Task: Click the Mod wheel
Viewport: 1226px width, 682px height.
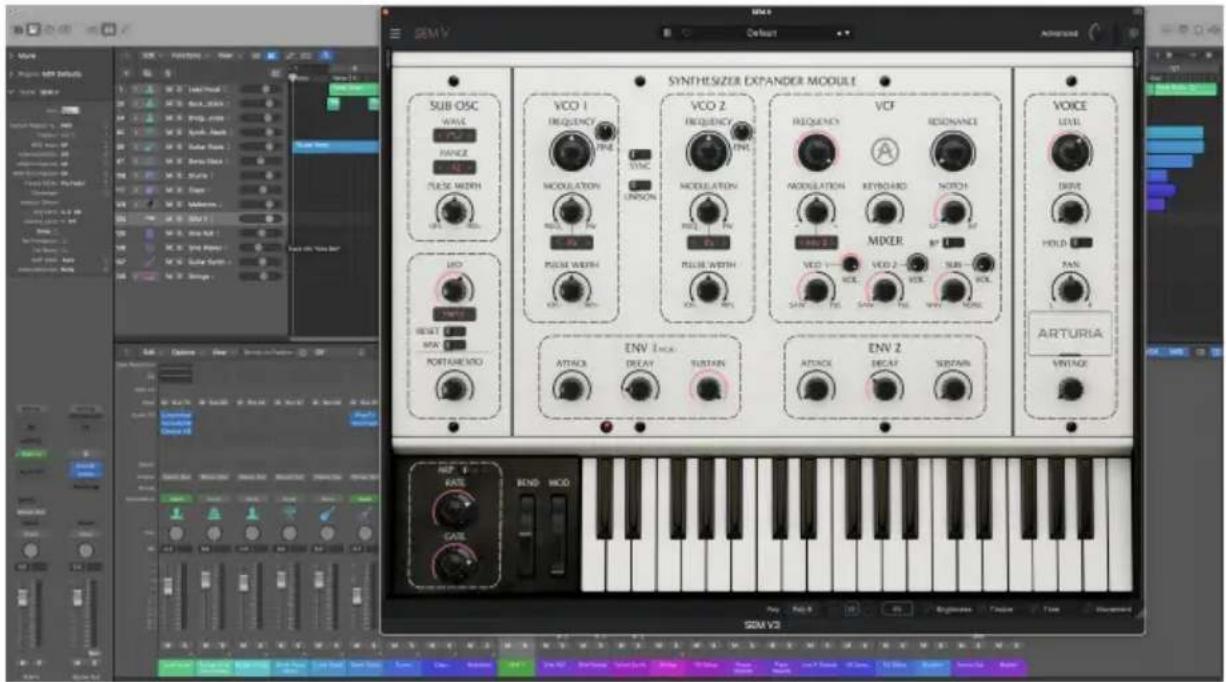Action: click(558, 534)
